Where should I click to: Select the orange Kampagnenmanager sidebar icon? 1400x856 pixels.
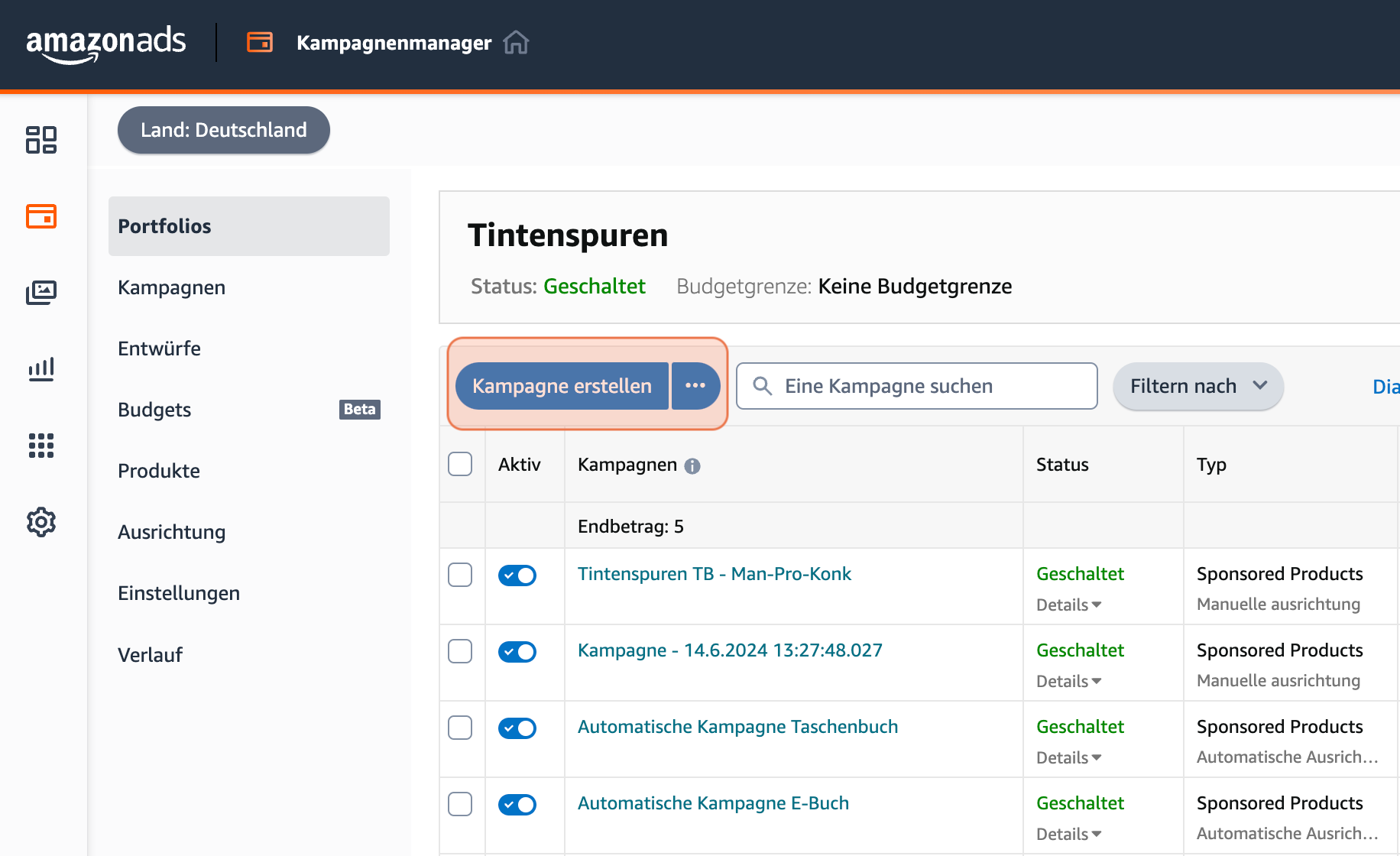(x=41, y=216)
